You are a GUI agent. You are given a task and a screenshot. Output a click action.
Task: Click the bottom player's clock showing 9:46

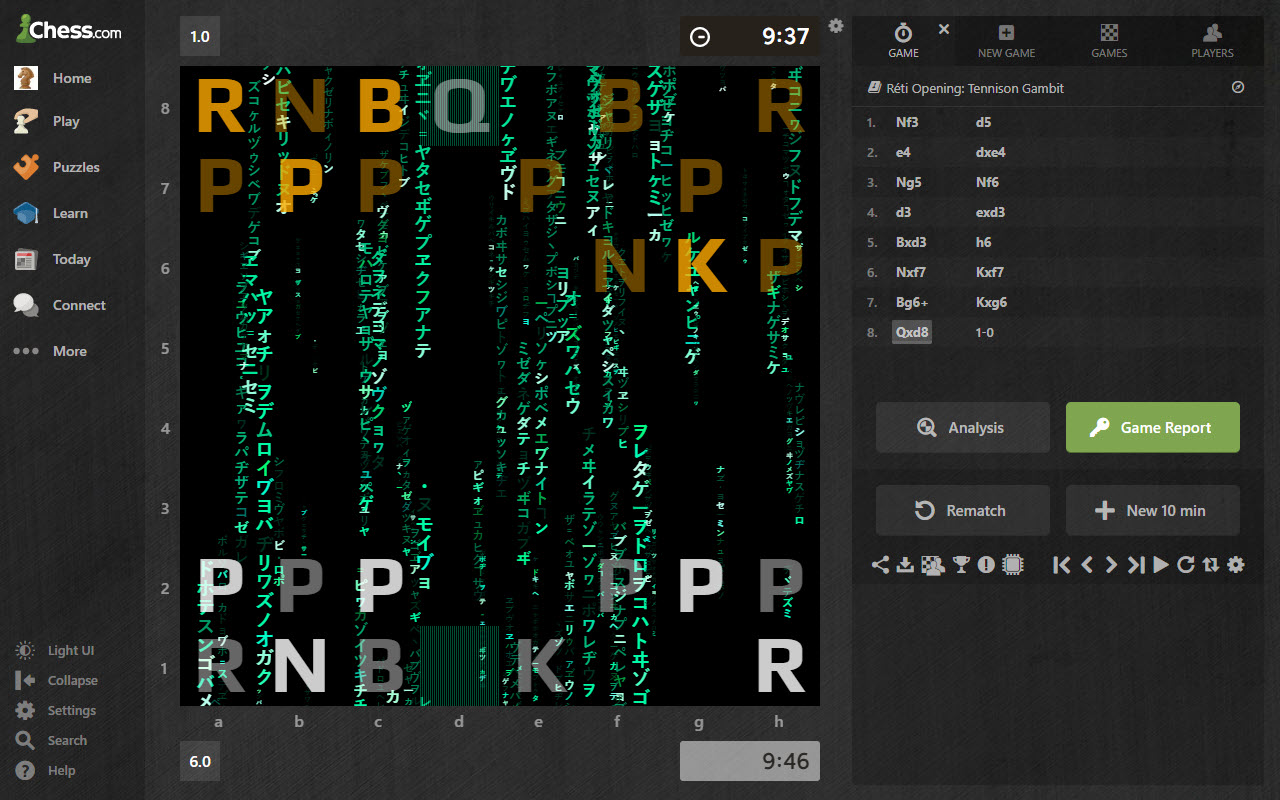(x=750, y=761)
